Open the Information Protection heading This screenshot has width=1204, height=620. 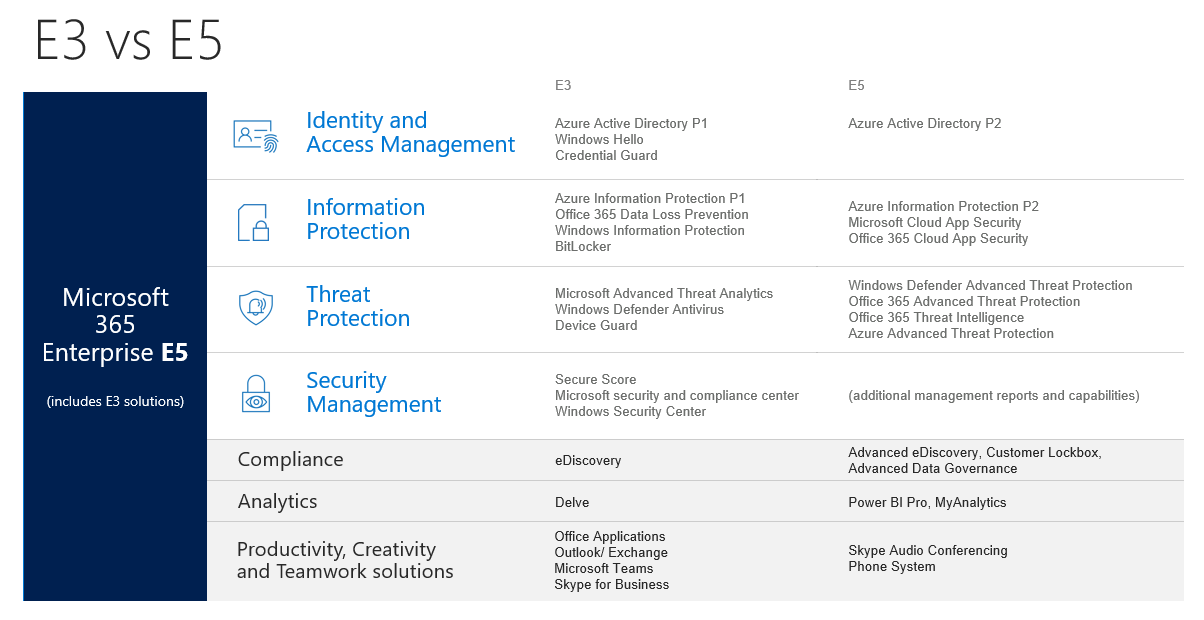coord(365,219)
